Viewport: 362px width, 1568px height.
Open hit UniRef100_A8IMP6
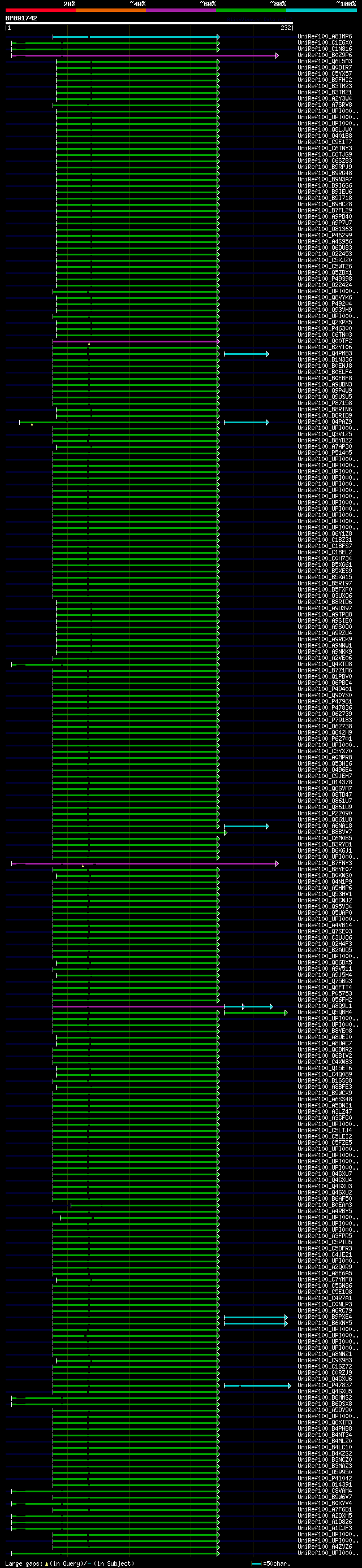pyautogui.click(x=325, y=37)
